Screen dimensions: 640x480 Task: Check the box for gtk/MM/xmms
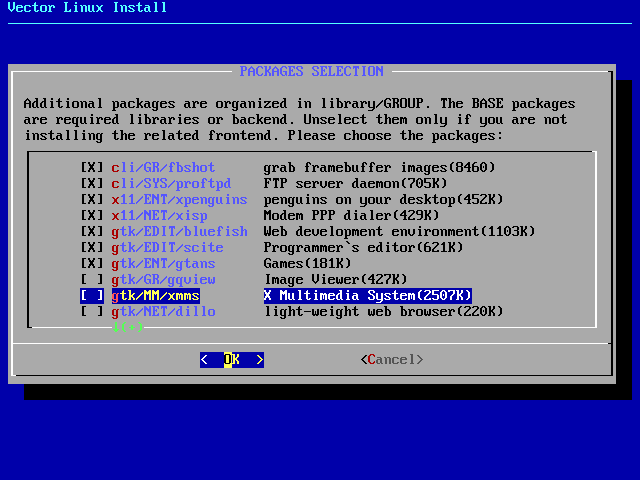point(92,295)
